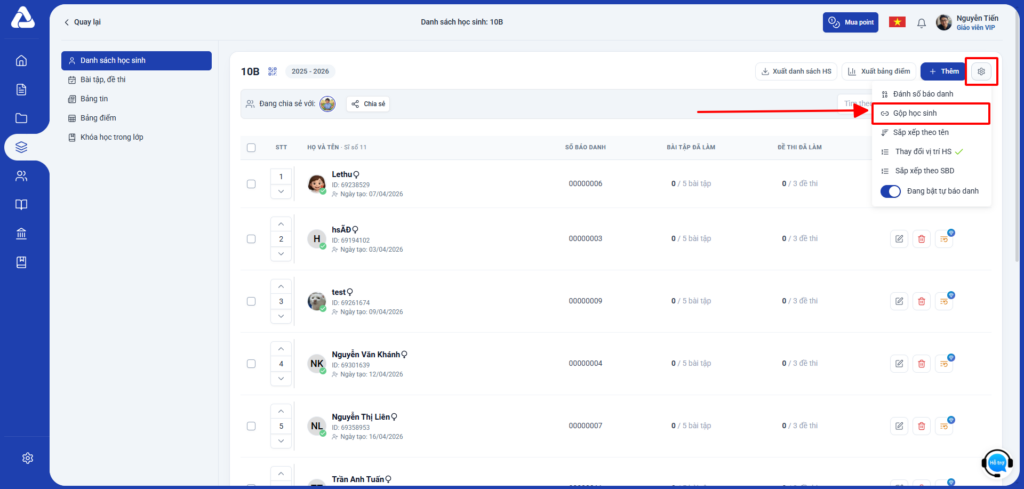Move student test down with the chevron
Viewport: 1024px width, 489px height.
pos(281,317)
